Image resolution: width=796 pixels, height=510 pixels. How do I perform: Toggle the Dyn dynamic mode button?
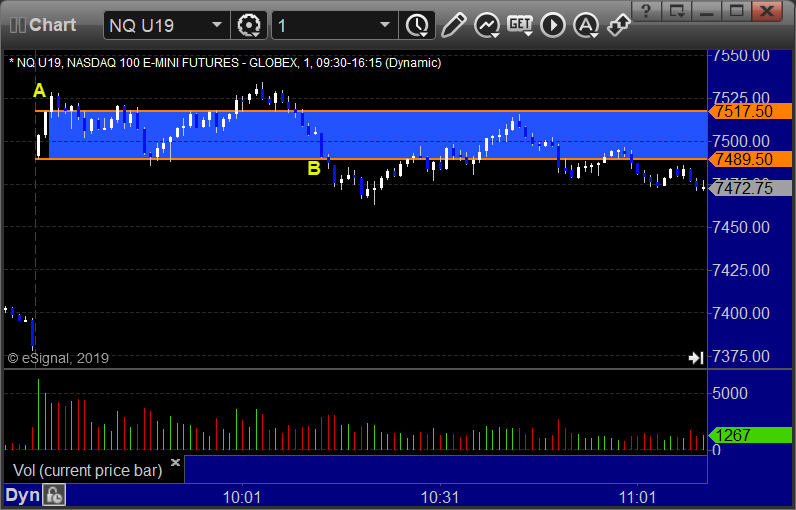22,495
